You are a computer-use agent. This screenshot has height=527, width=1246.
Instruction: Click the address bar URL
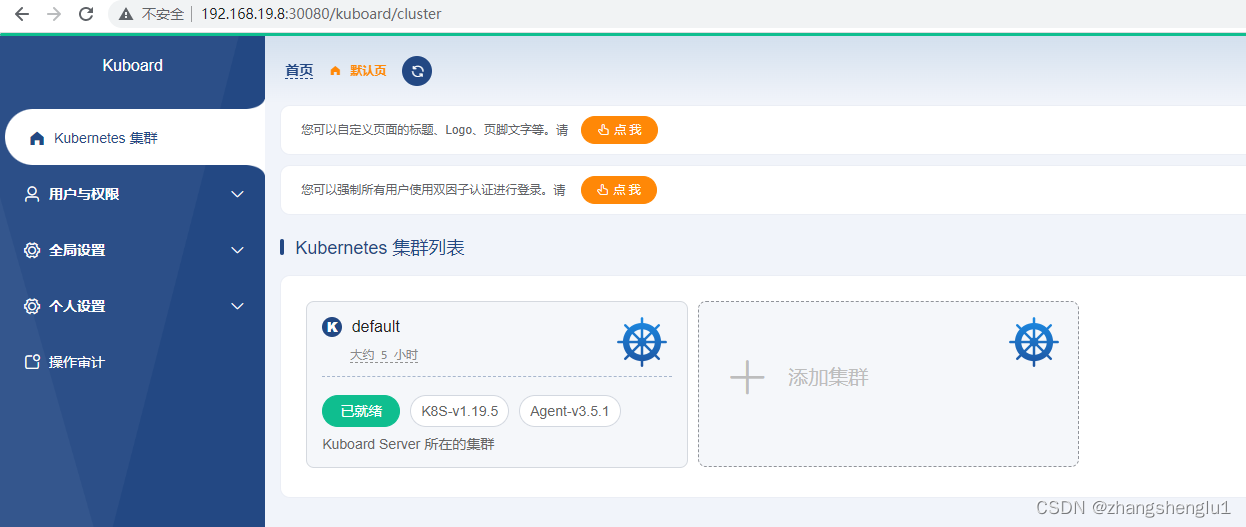point(321,14)
